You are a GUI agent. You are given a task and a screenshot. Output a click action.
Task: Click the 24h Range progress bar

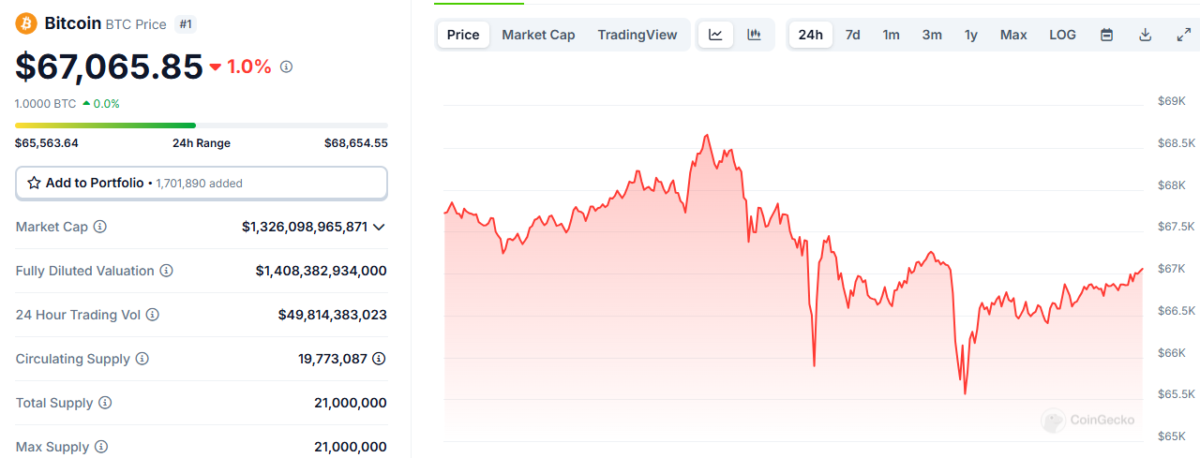click(x=201, y=125)
